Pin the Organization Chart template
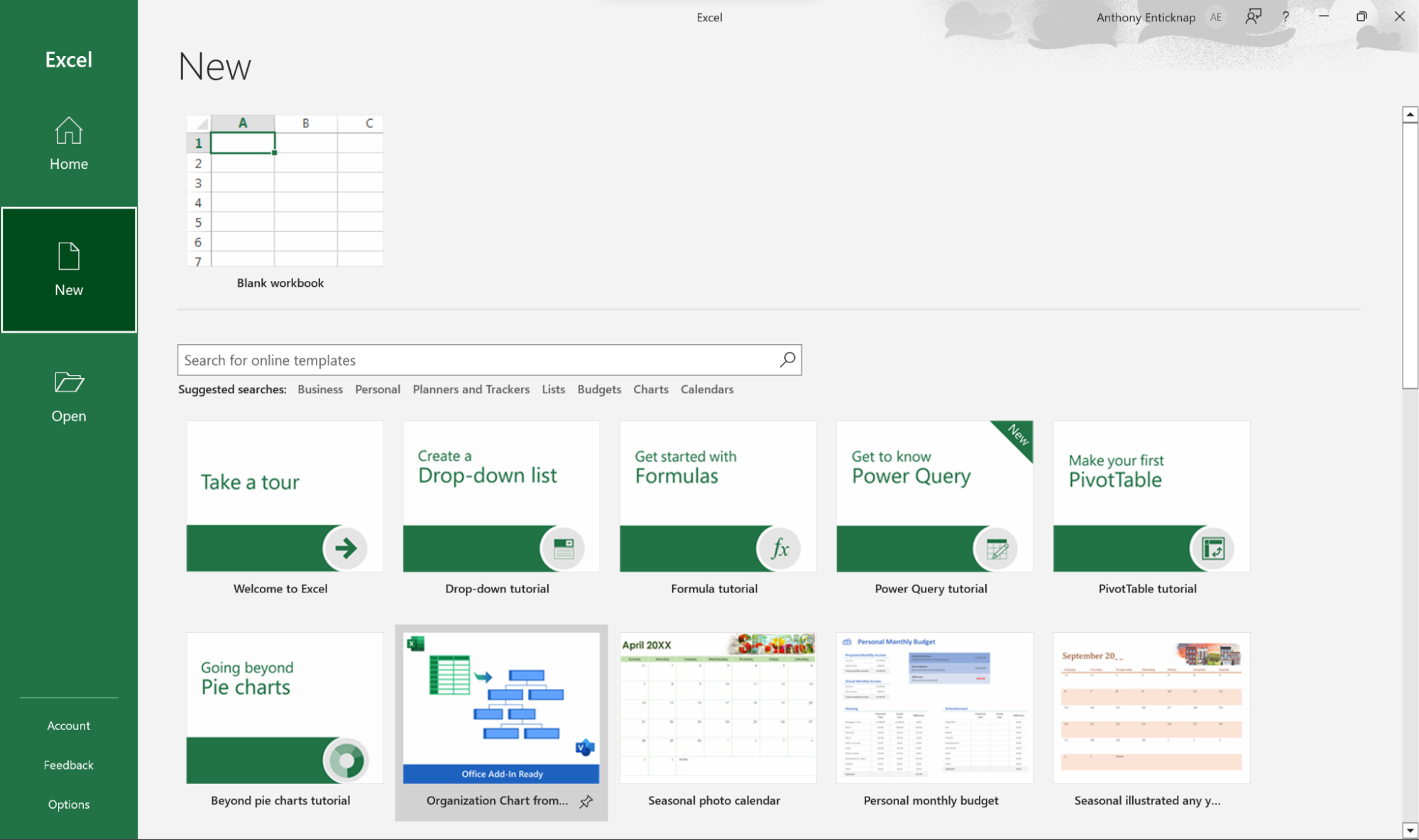Image resolution: width=1419 pixels, height=840 pixels. (586, 801)
